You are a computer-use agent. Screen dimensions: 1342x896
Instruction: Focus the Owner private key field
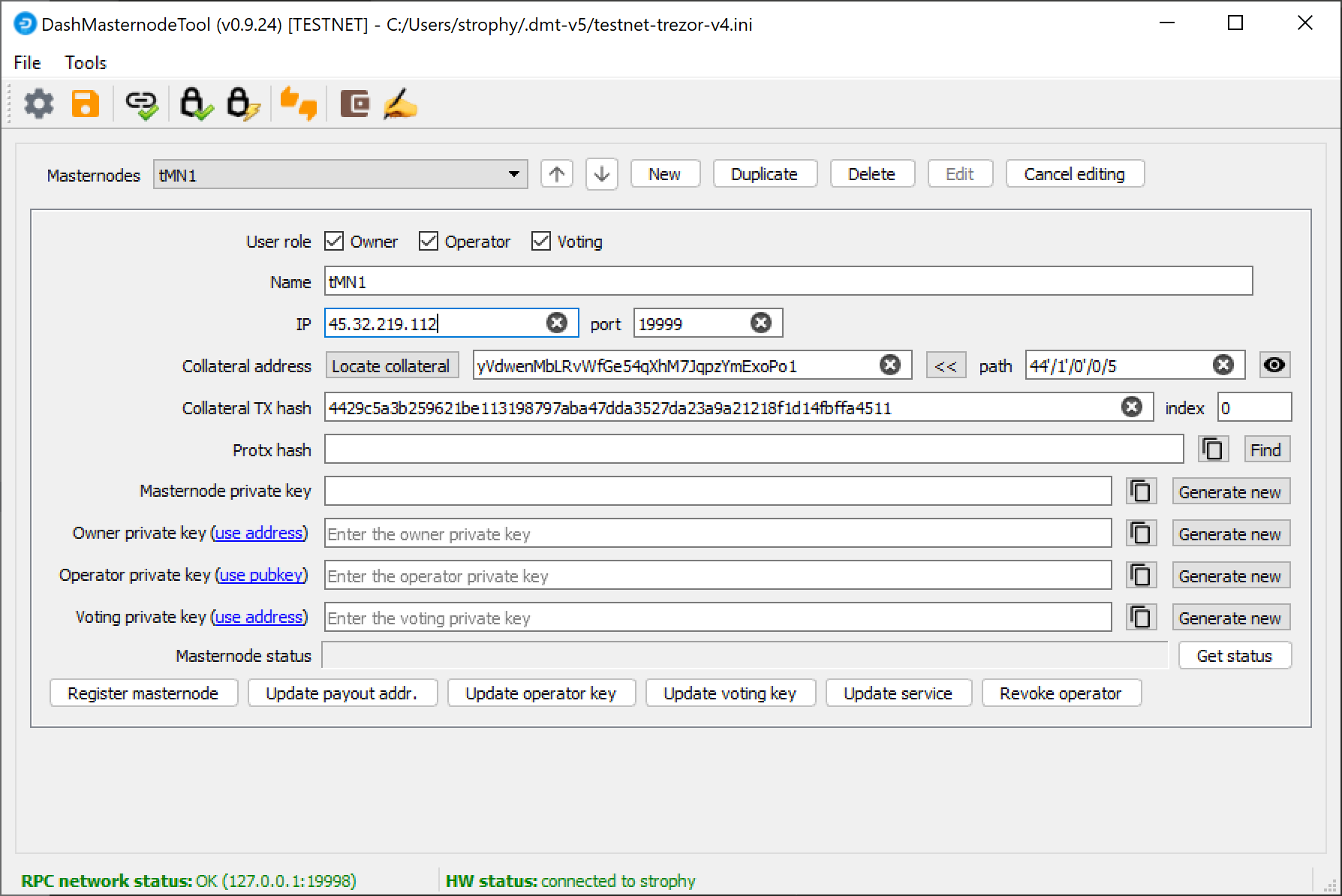(718, 534)
